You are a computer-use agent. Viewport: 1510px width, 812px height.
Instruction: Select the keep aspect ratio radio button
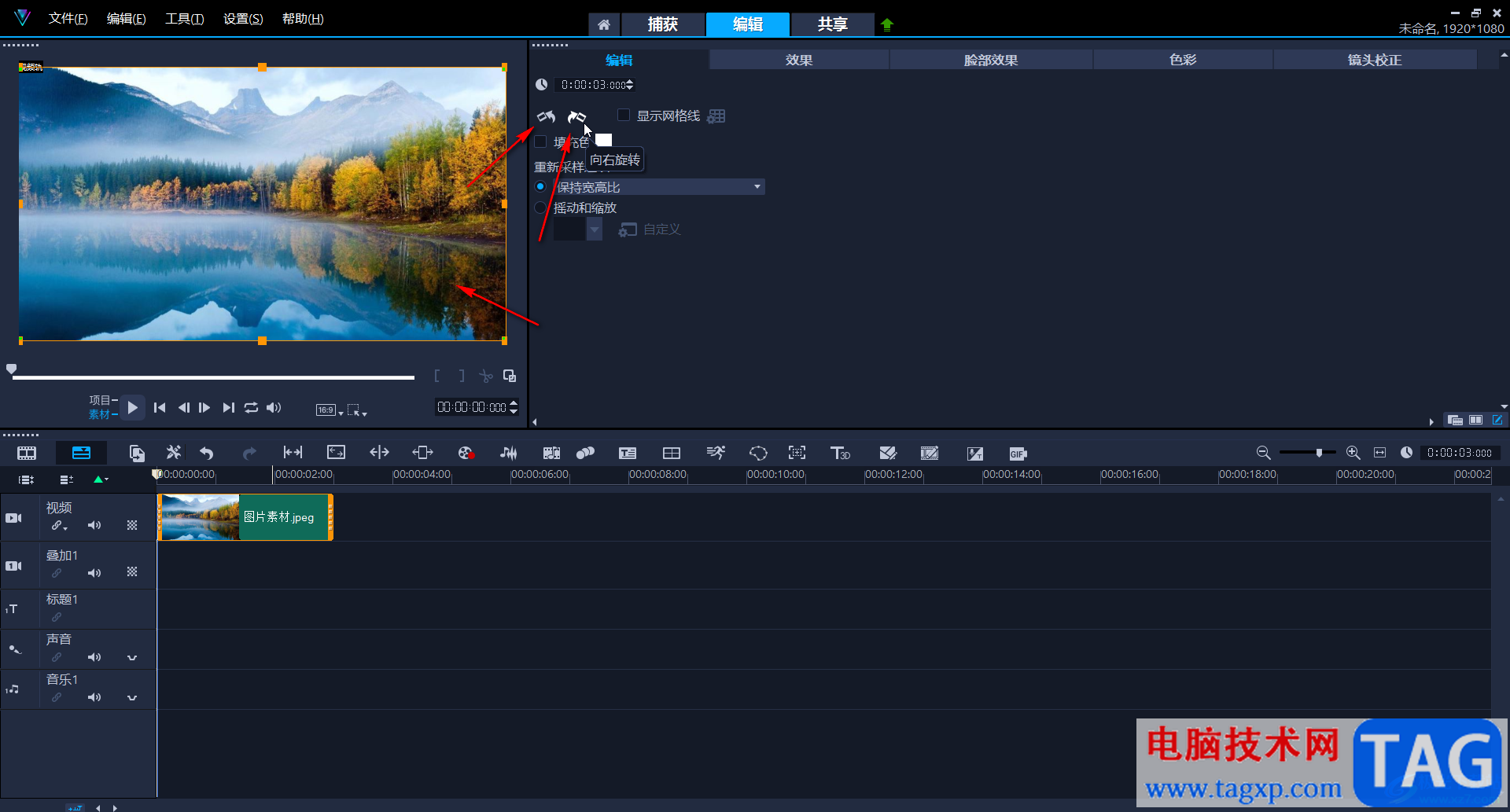coord(540,186)
